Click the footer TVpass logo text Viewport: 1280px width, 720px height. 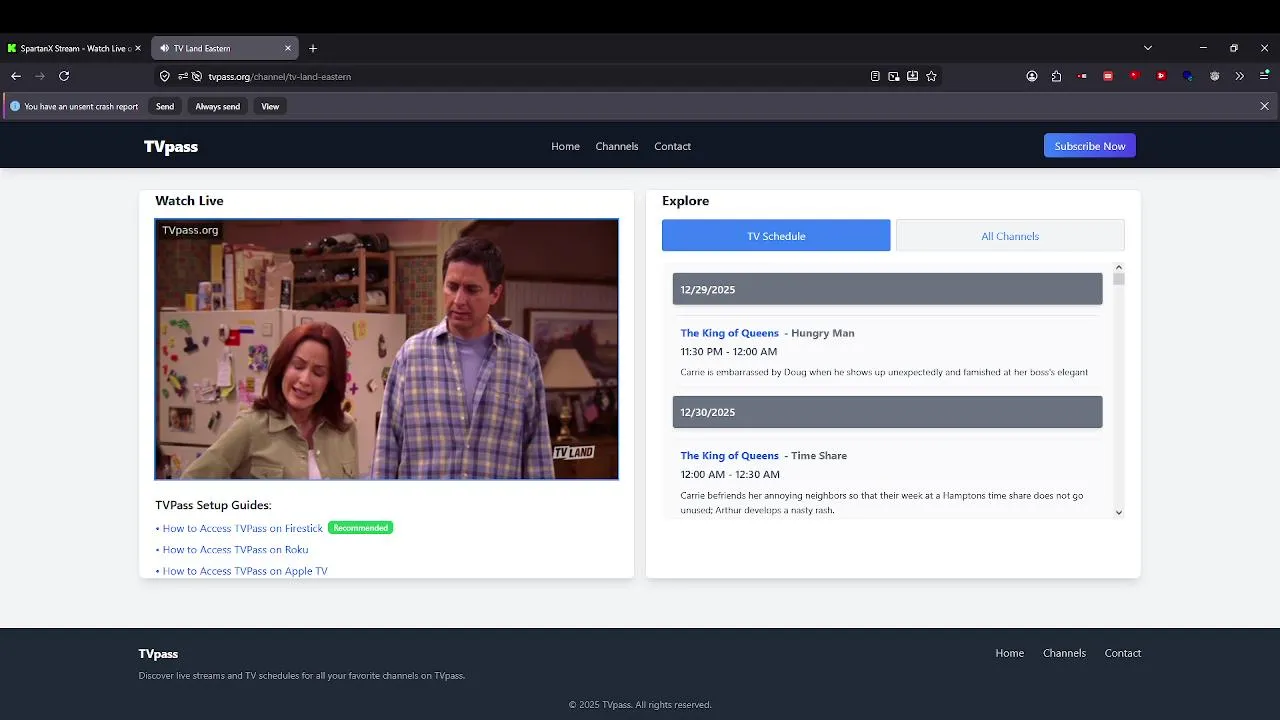(x=158, y=654)
